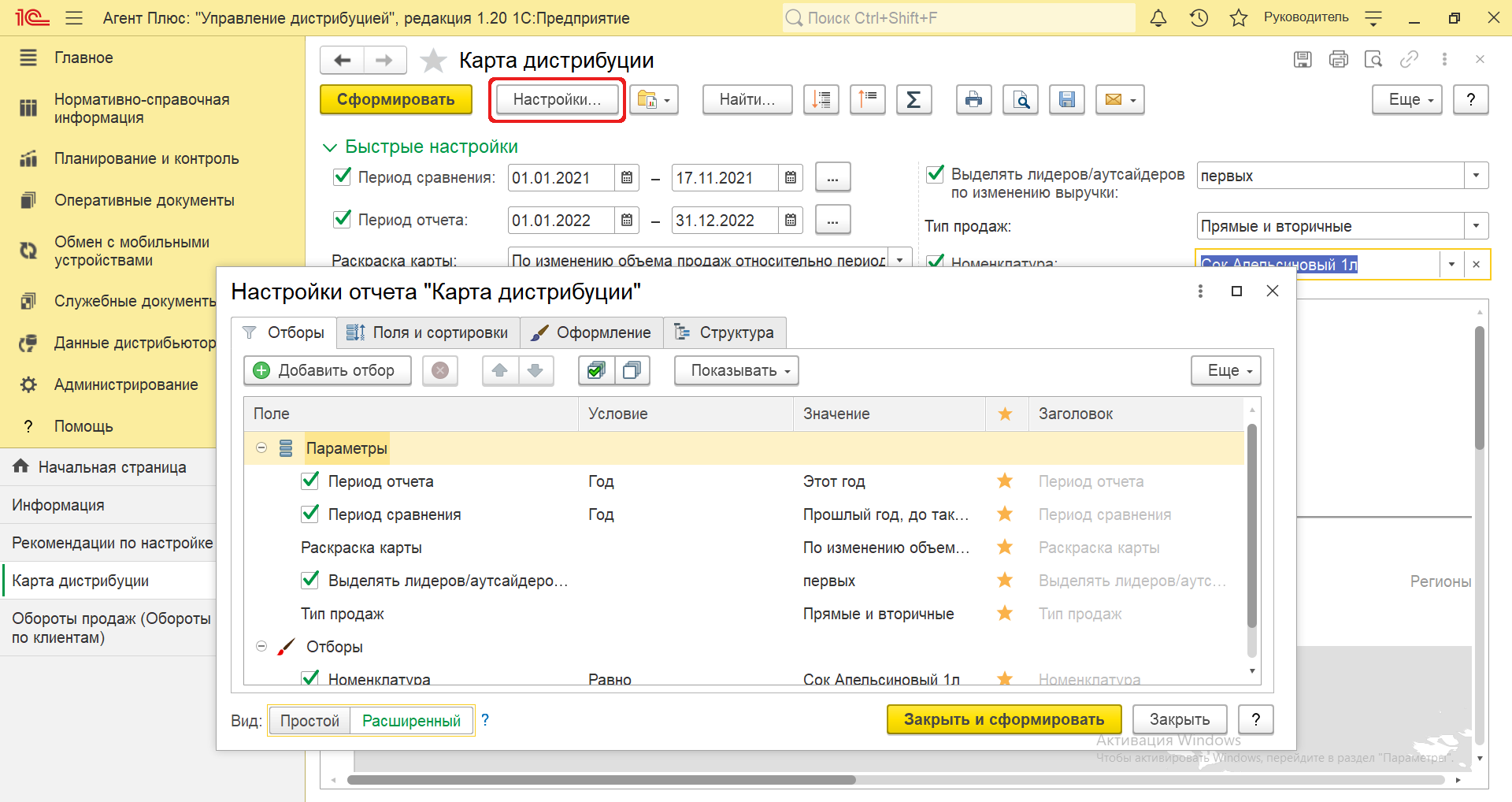Toggle the Период сравнения checkbox in quick settings
Image resolution: width=1512 pixels, height=802 pixels.
(343, 176)
